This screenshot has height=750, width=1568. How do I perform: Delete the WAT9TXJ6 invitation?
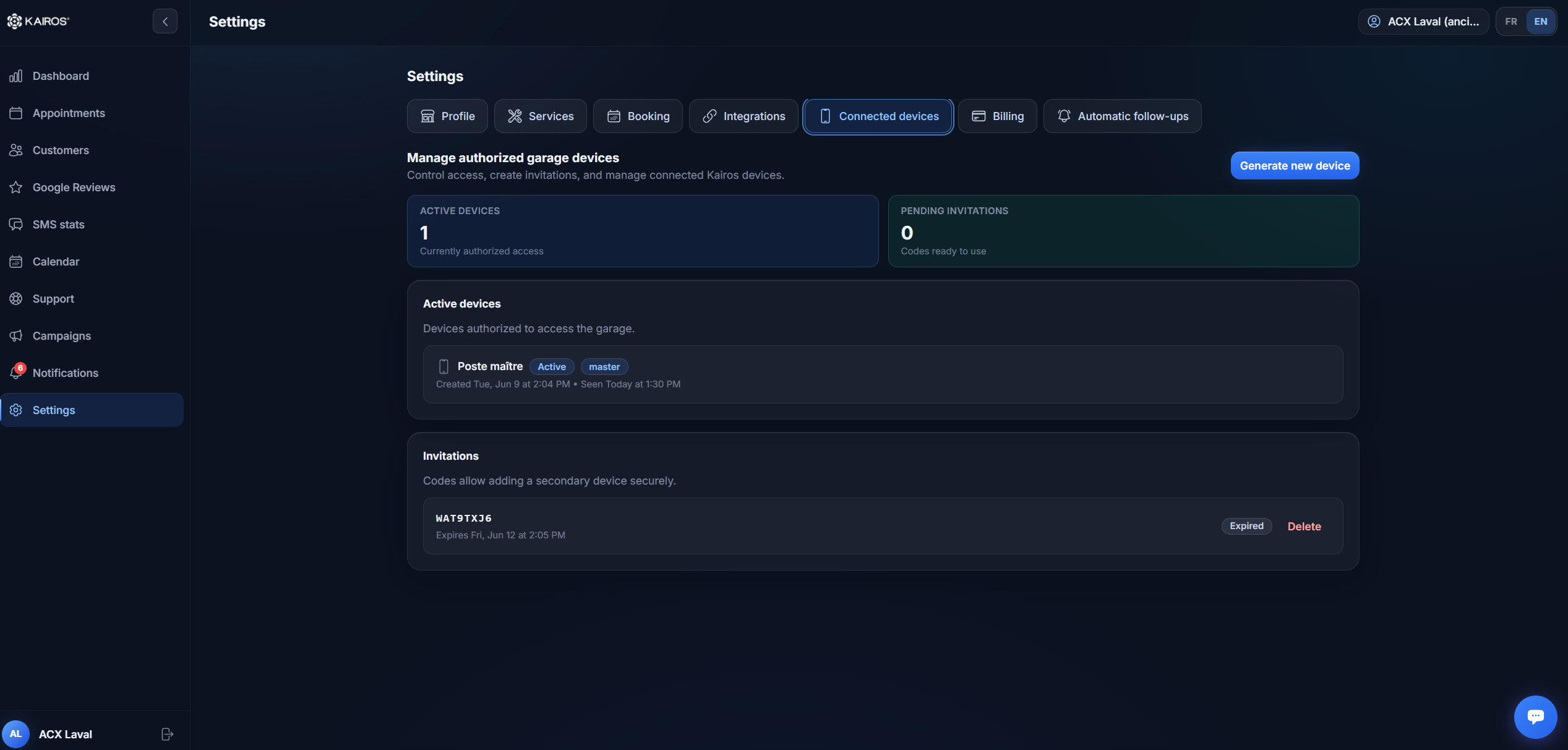click(1304, 526)
